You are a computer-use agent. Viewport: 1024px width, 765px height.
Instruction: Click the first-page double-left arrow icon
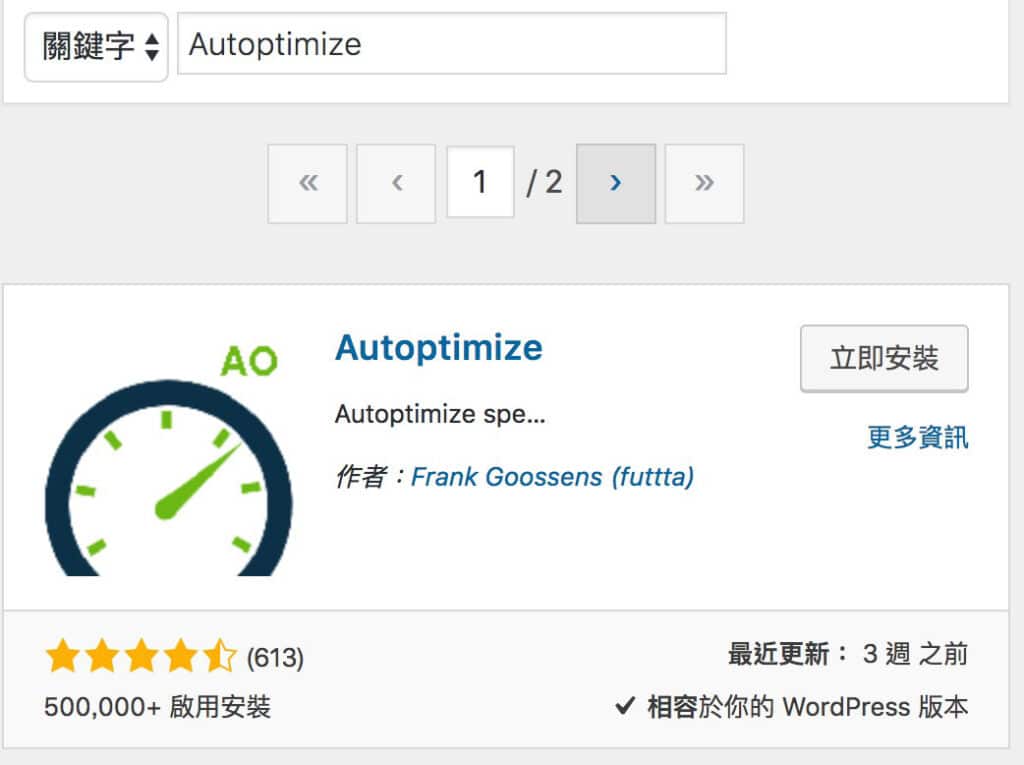pos(307,183)
